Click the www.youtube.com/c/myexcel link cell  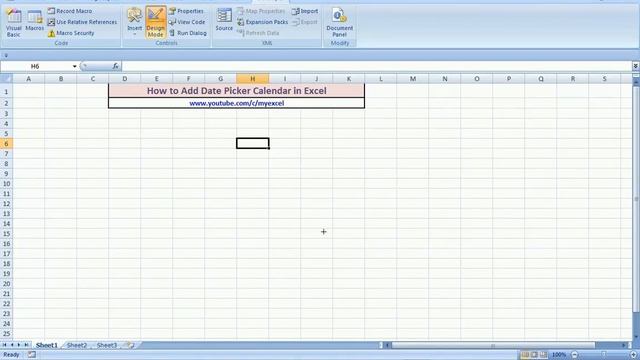236,103
